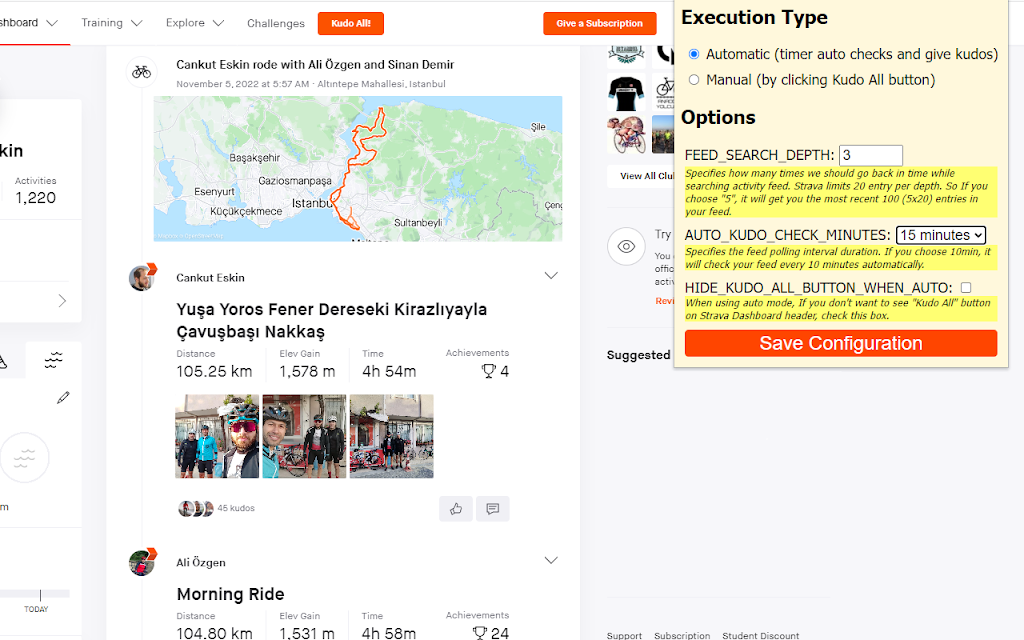This screenshot has height=640, width=1024.
Task: Click the bicycle ride icon beside the group ride entry
Action: click(x=141, y=72)
